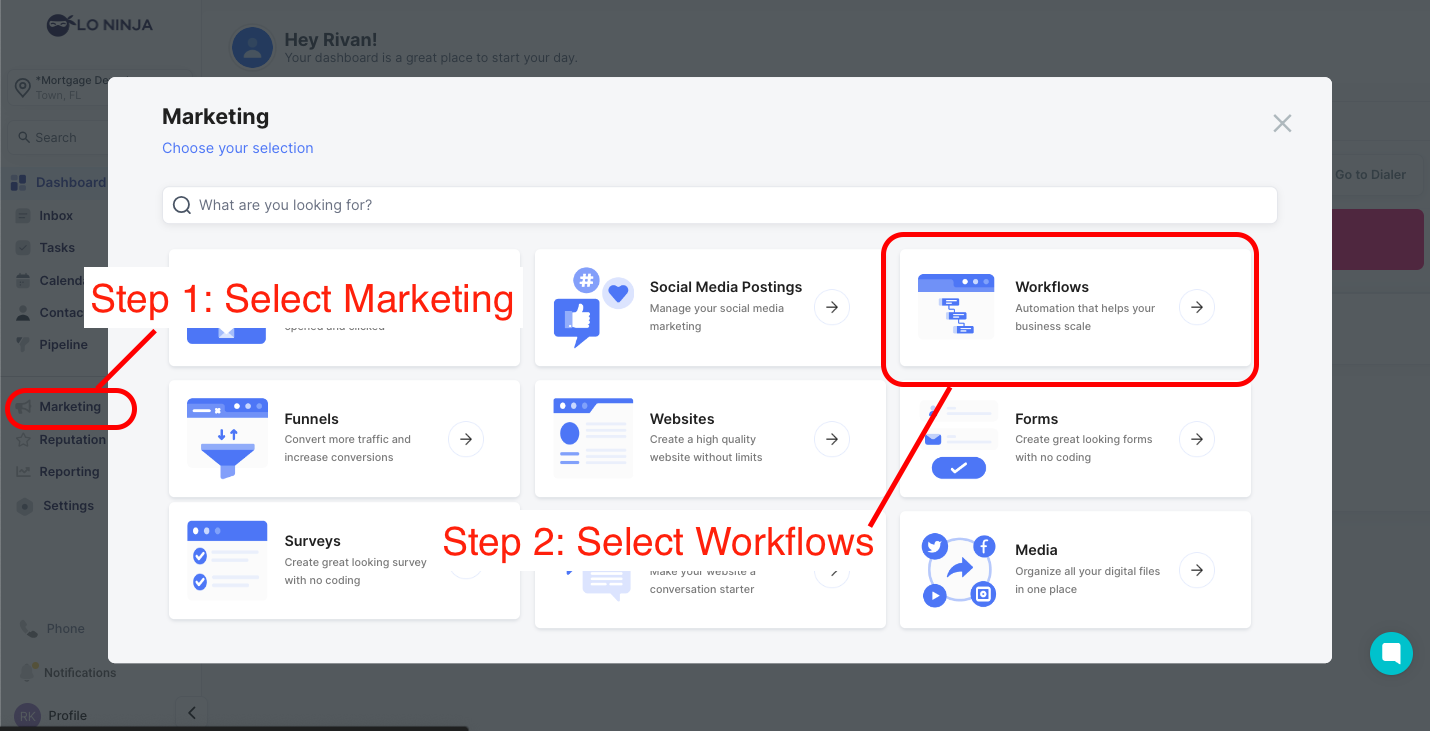Select the Workflows card title
The image size is (1430, 731).
click(1052, 287)
